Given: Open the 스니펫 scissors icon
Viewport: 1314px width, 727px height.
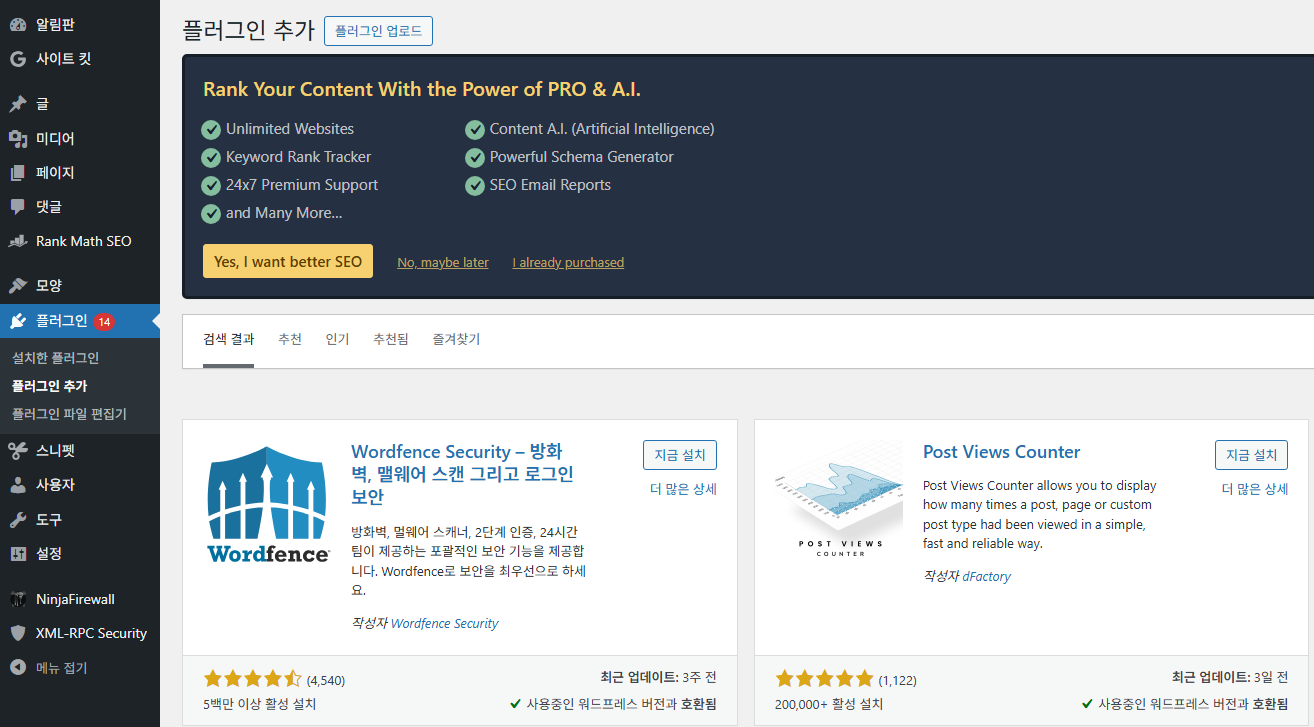Looking at the screenshot, I should click(x=17, y=451).
